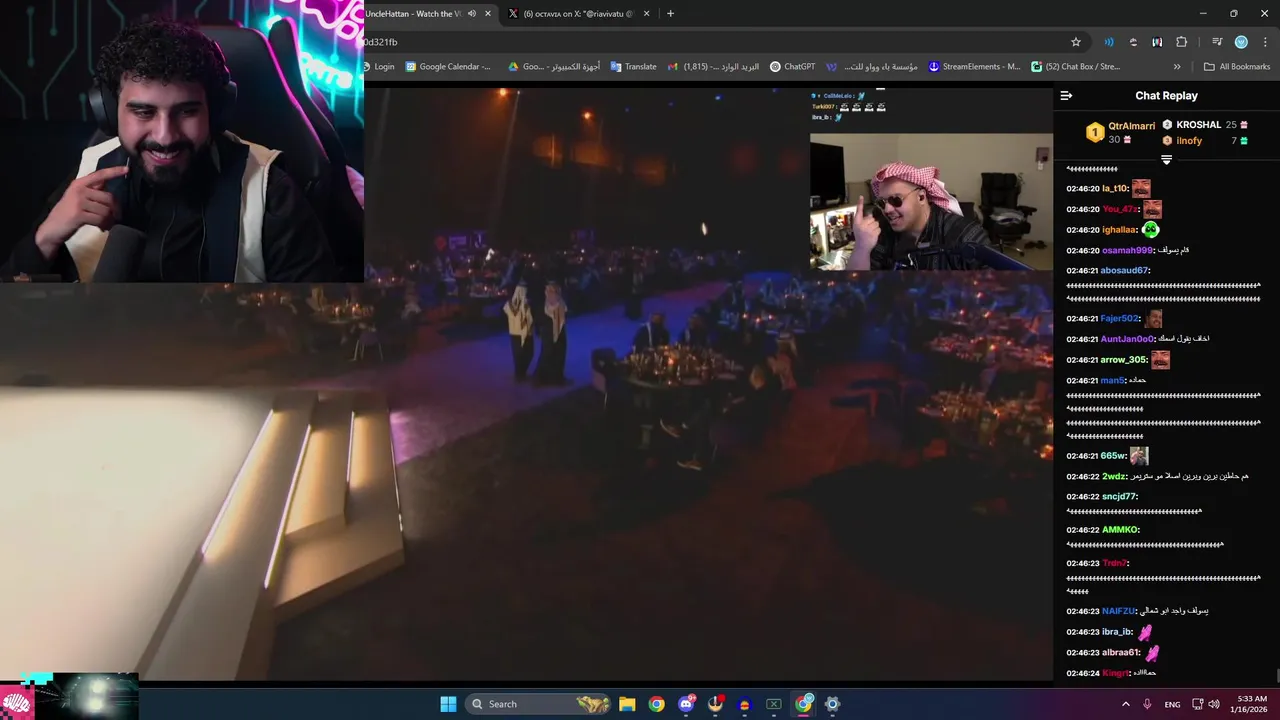Open the Extensions puzzle-piece menu

click(1182, 42)
